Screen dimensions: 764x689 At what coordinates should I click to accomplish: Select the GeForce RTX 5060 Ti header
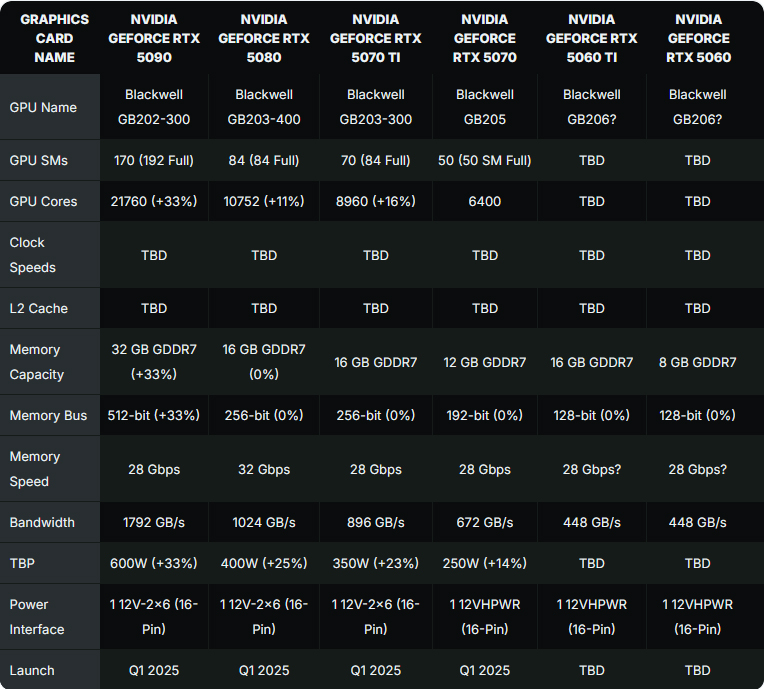(591, 38)
